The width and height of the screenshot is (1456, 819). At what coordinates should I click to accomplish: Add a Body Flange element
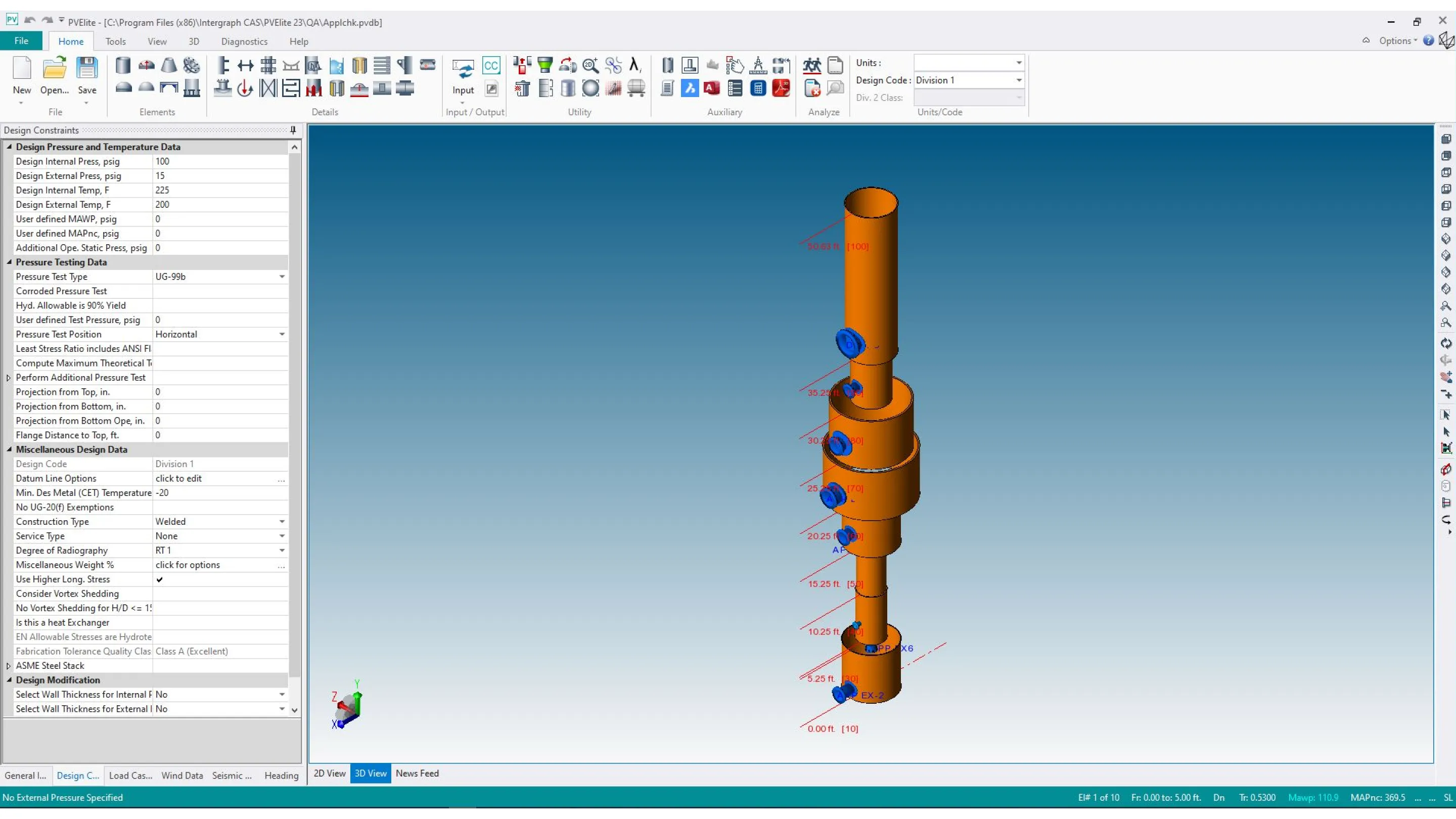191,65
